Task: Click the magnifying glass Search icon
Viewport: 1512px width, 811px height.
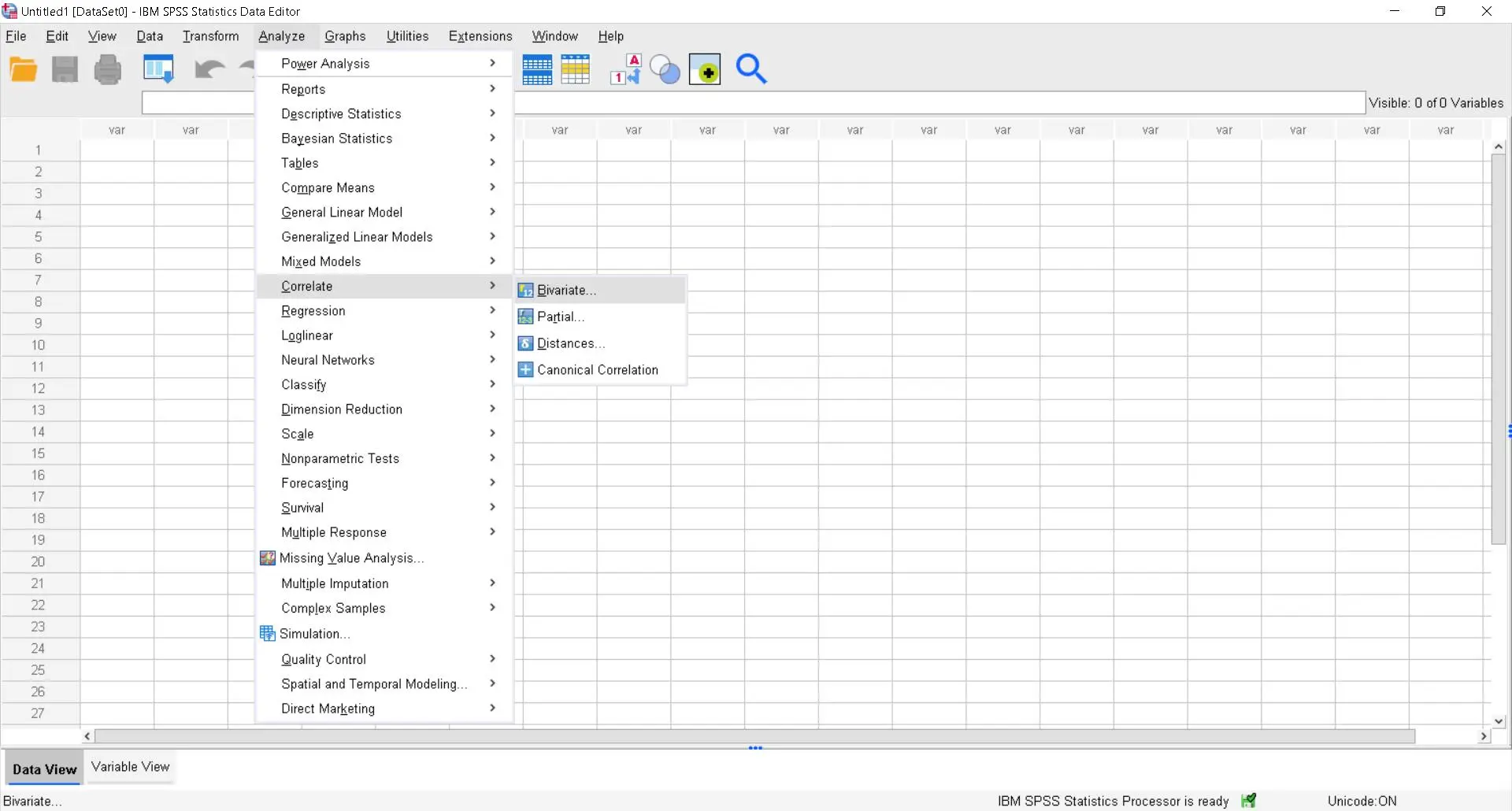Action: [750, 70]
